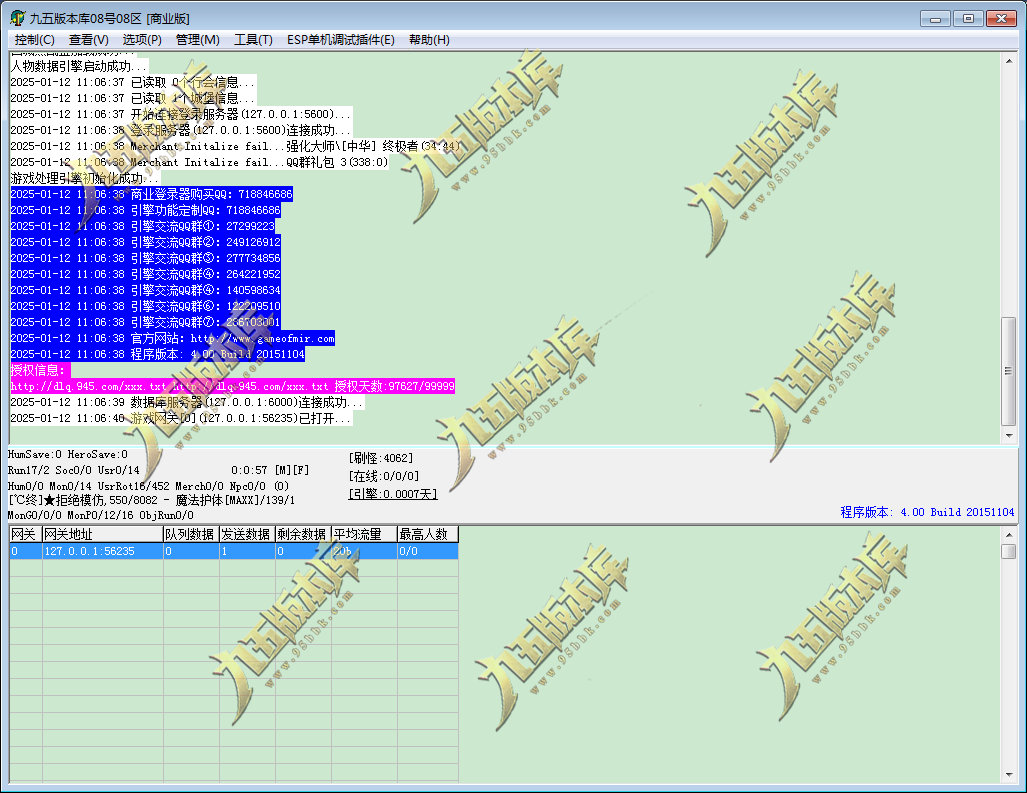Click the 引擎交流QQ群②: 249126912 line
The width and height of the screenshot is (1027, 793).
[x=146, y=242]
